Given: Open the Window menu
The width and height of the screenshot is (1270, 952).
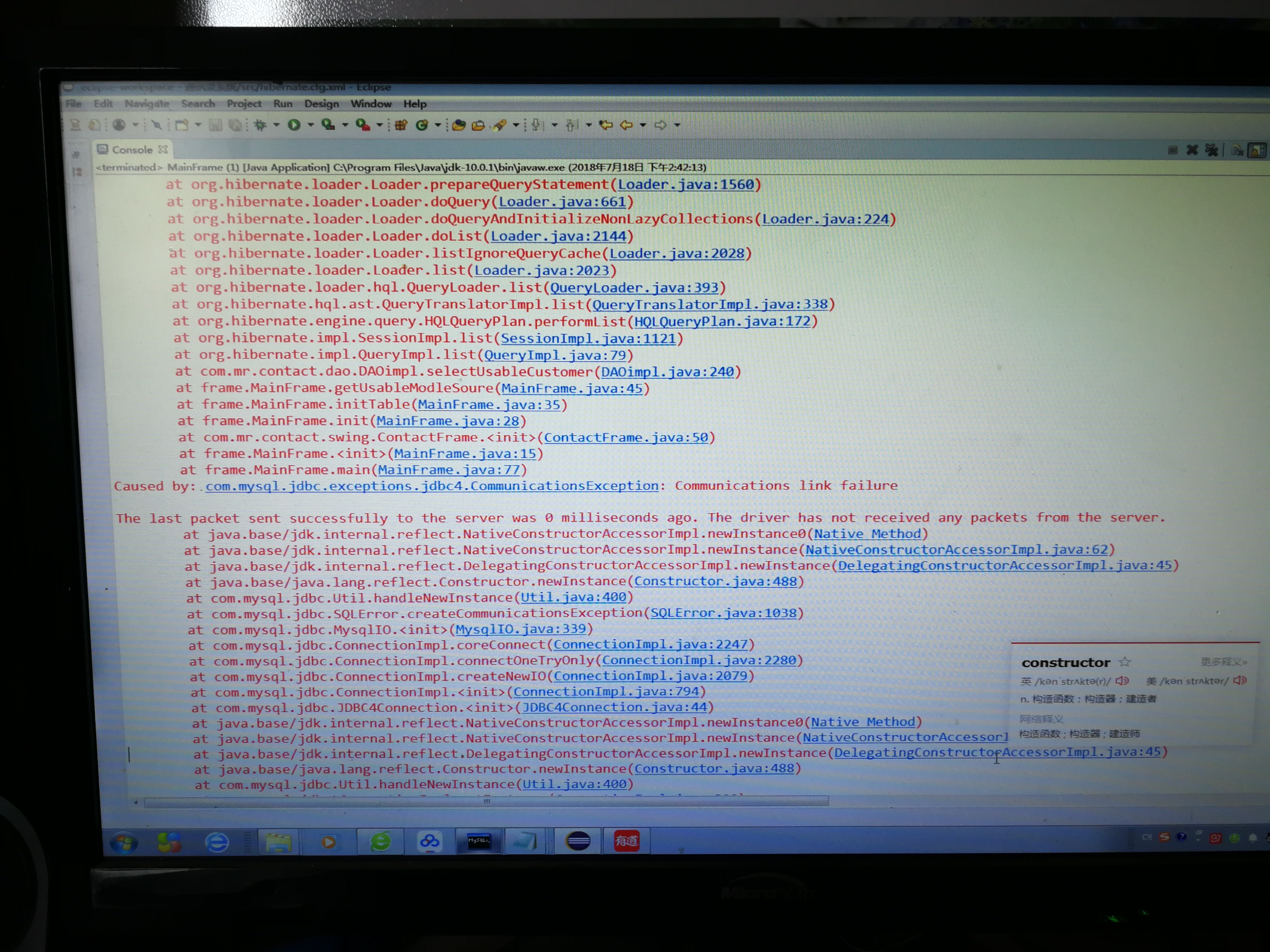Looking at the screenshot, I should [371, 104].
